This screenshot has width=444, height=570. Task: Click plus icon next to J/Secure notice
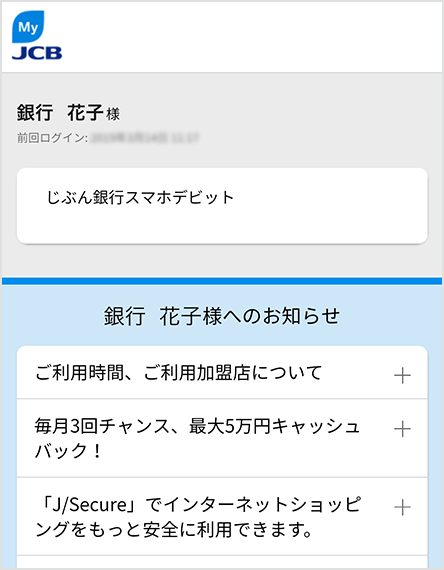click(x=402, y=507)
